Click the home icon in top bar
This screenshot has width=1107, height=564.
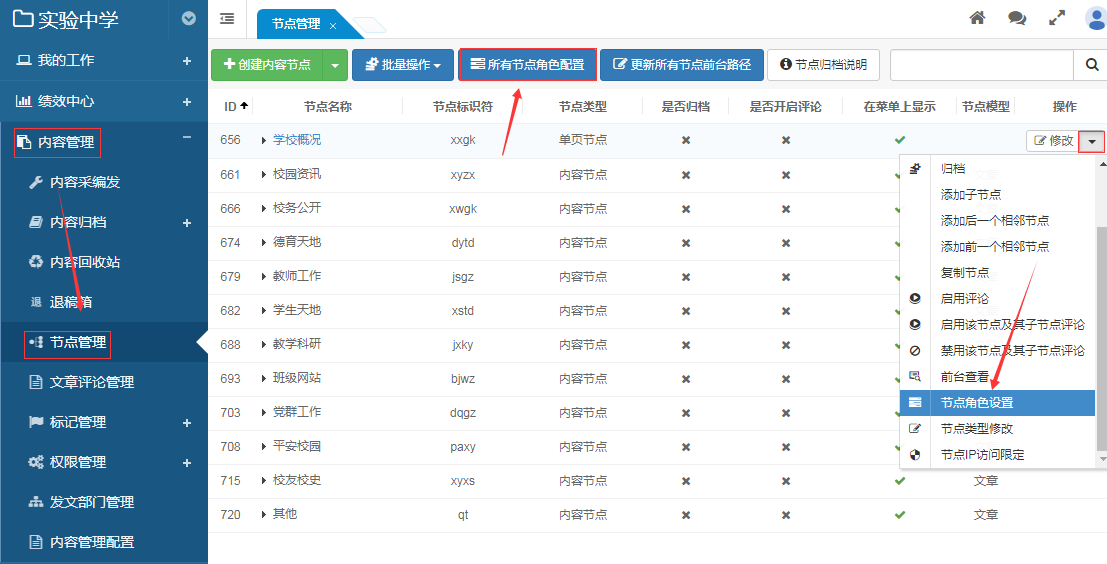click(978, 18)
